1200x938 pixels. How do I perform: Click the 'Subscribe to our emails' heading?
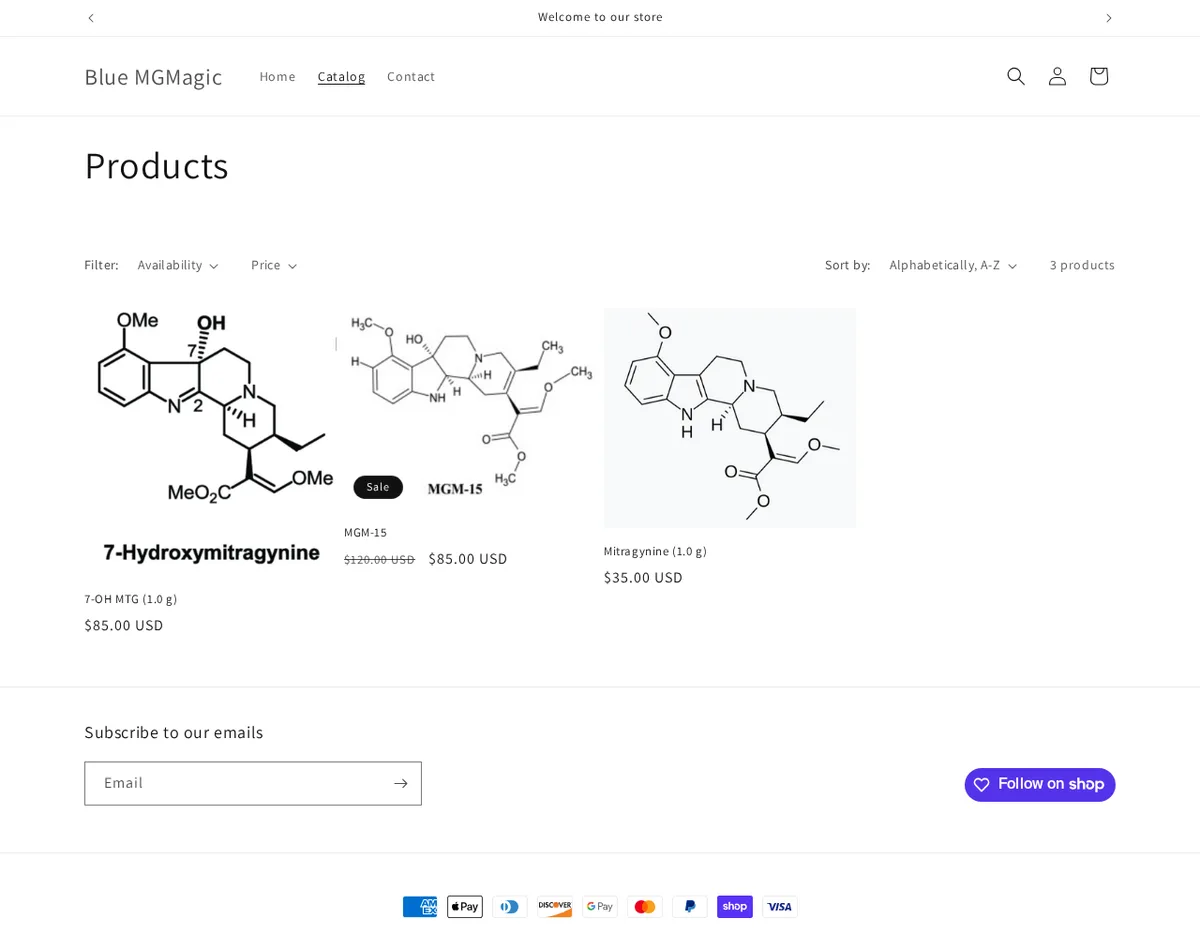pyautogui.click(x=174, y=732)
